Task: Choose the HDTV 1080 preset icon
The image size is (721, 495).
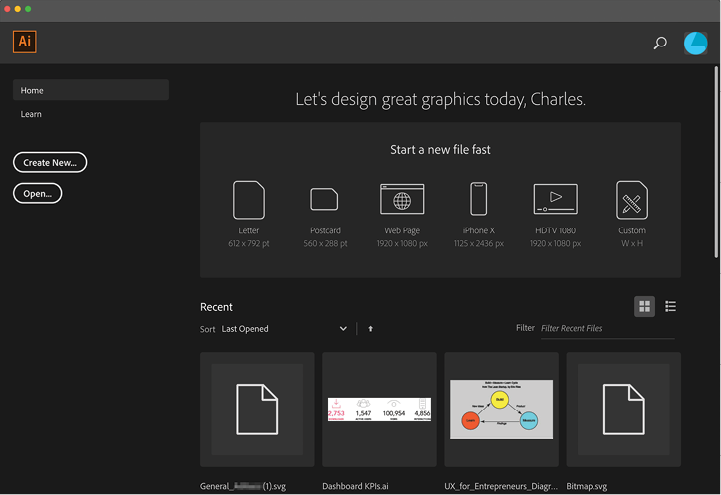Action: [555, 200]
